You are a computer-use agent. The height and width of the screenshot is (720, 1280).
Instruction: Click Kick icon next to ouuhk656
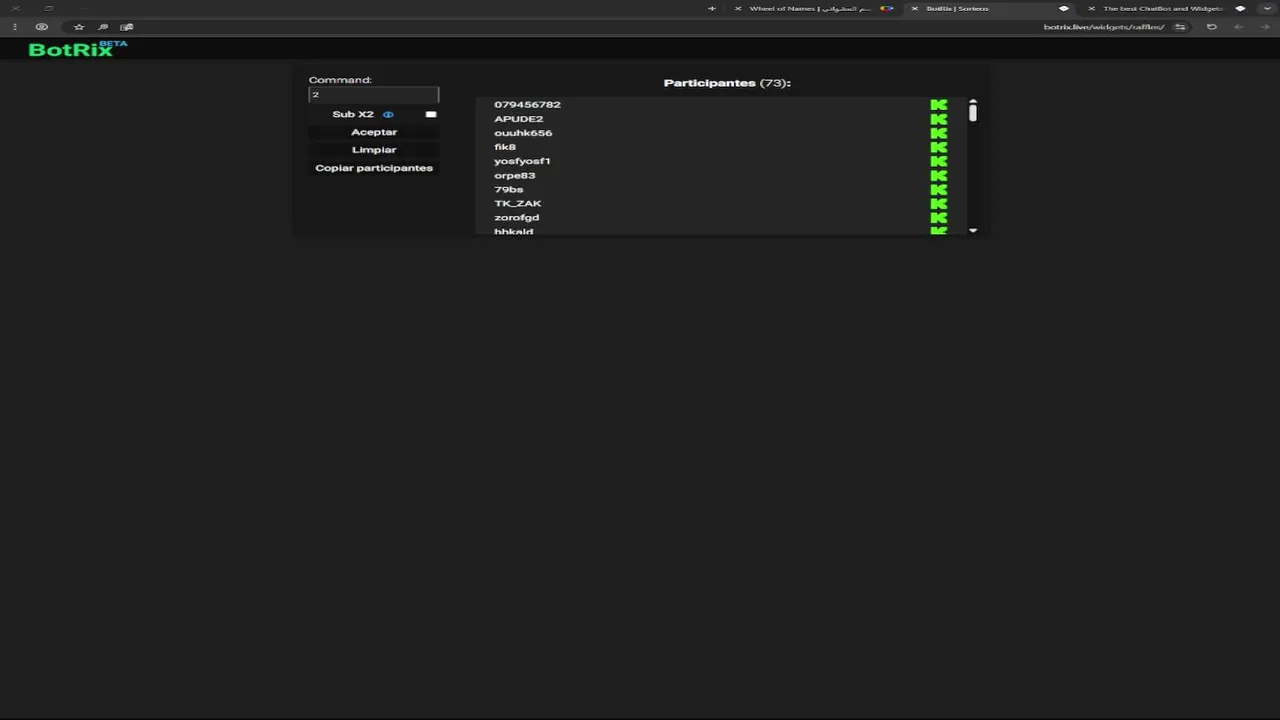click(x=938, y=133)
